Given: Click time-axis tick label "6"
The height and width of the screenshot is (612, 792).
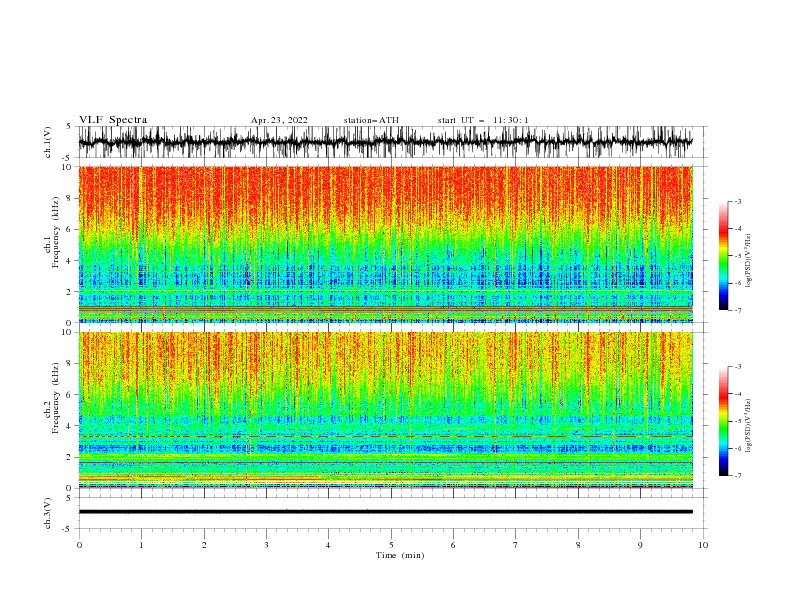Looking at the screenshot, I should (x=453, y=545).
